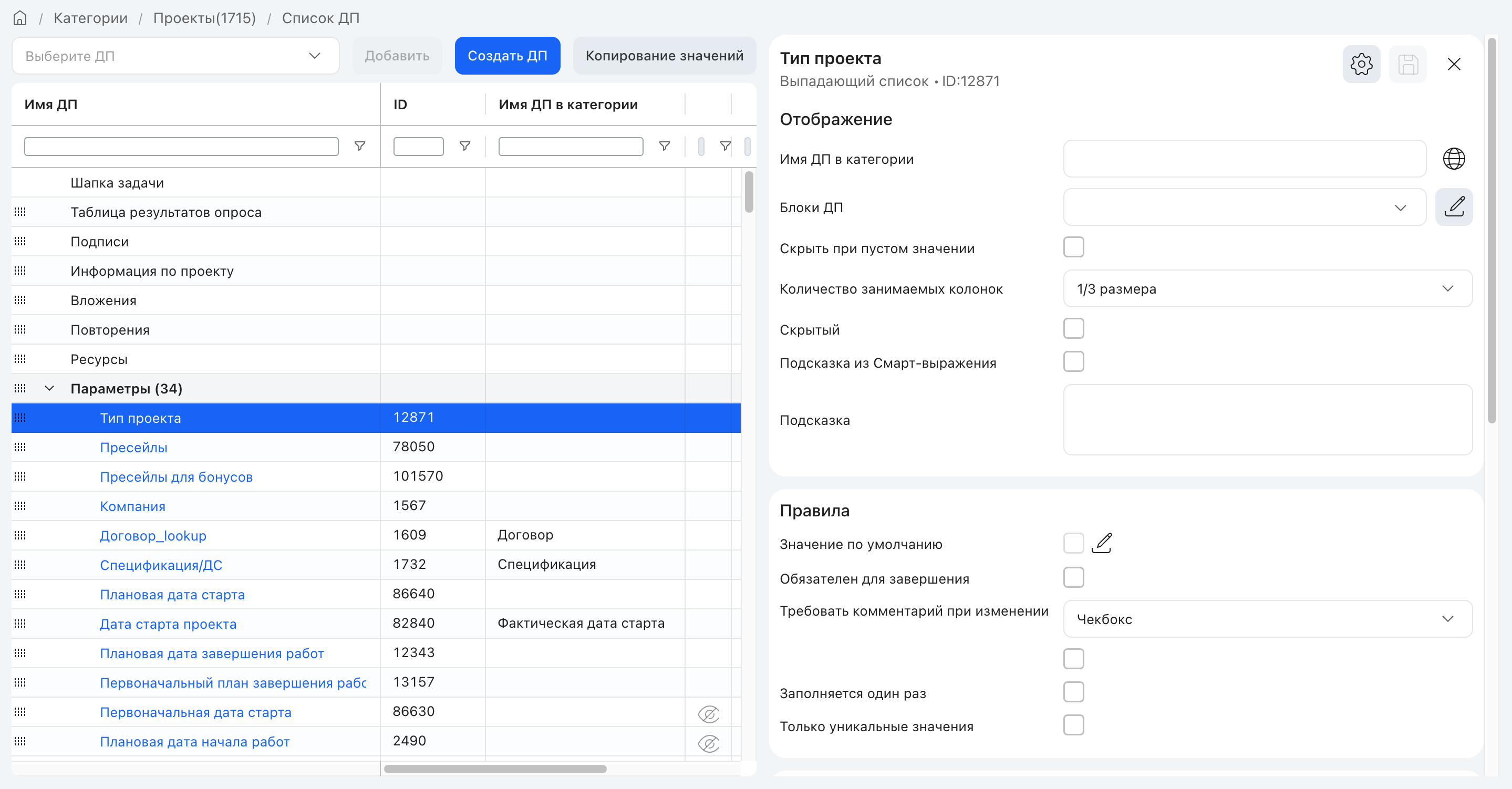
Task: Click the save disk icon
Action: (1407, 64)
